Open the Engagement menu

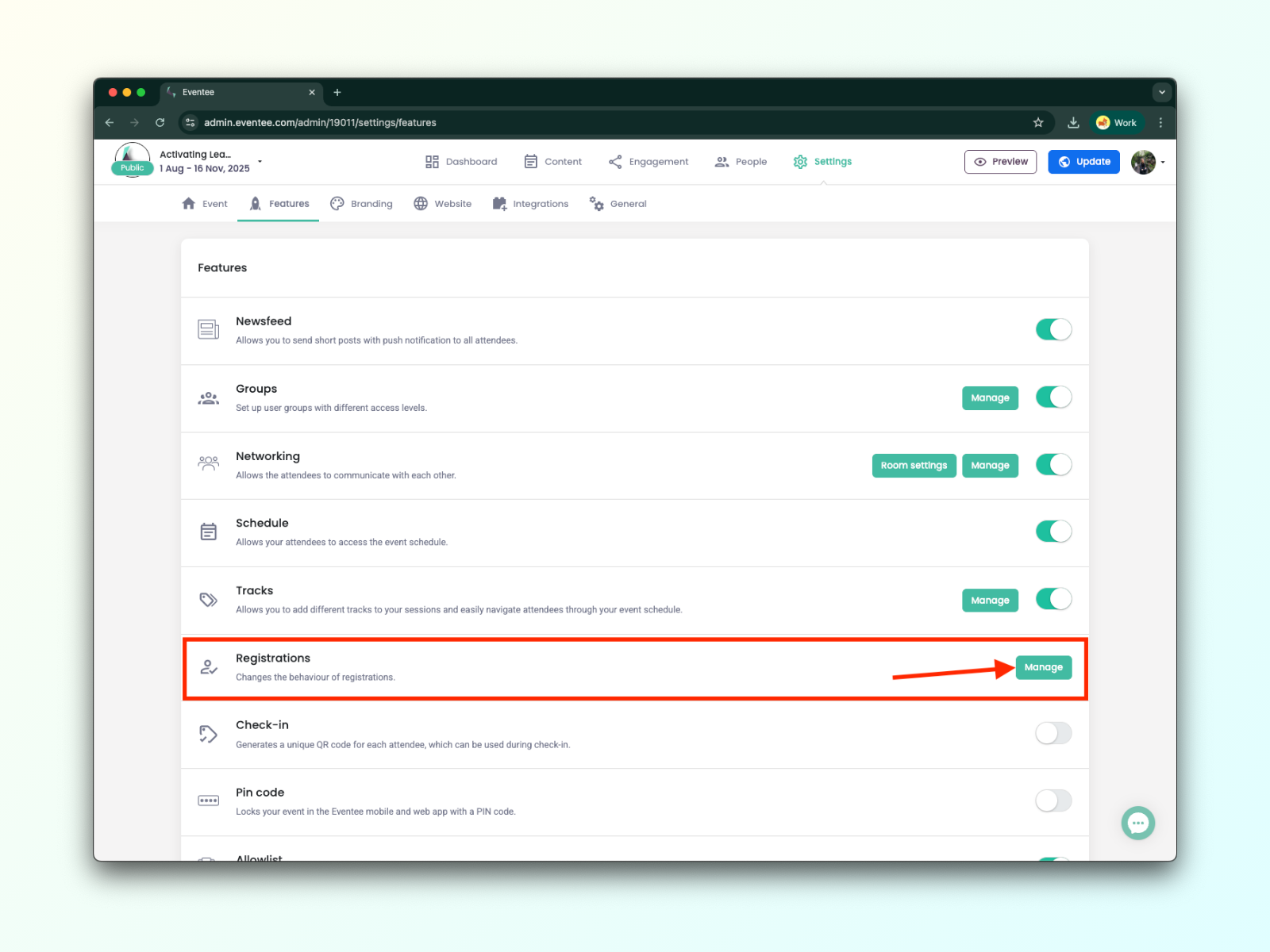[x=648, y=162]
